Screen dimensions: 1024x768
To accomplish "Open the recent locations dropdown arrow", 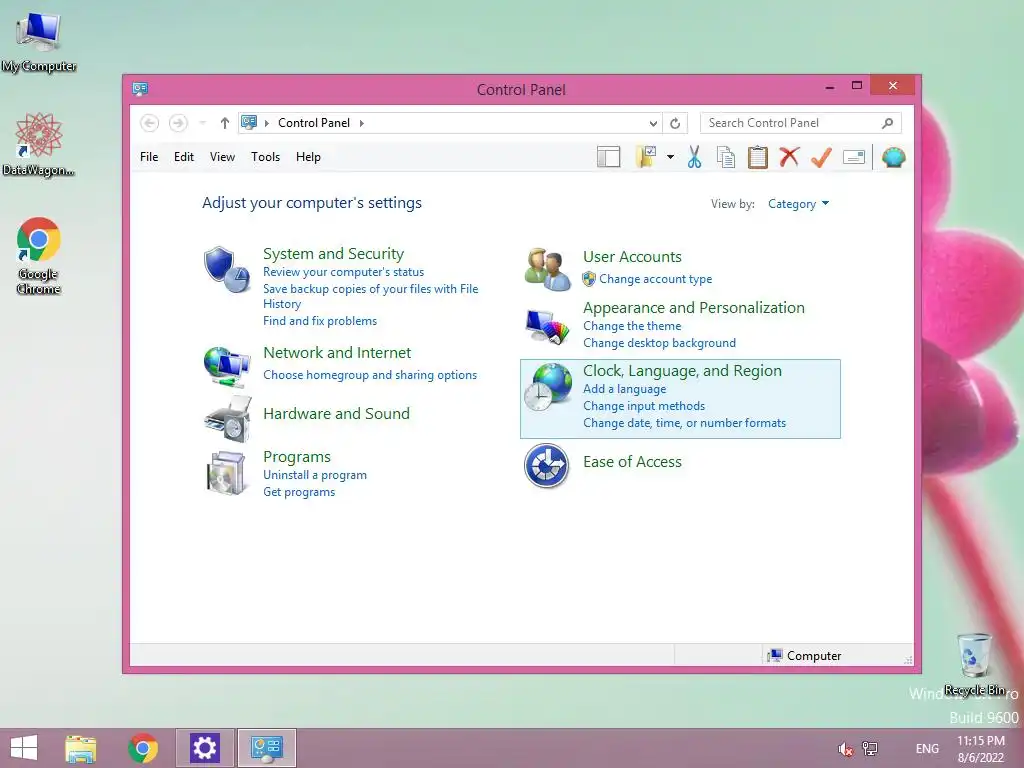I will click(x=202, y=123).
